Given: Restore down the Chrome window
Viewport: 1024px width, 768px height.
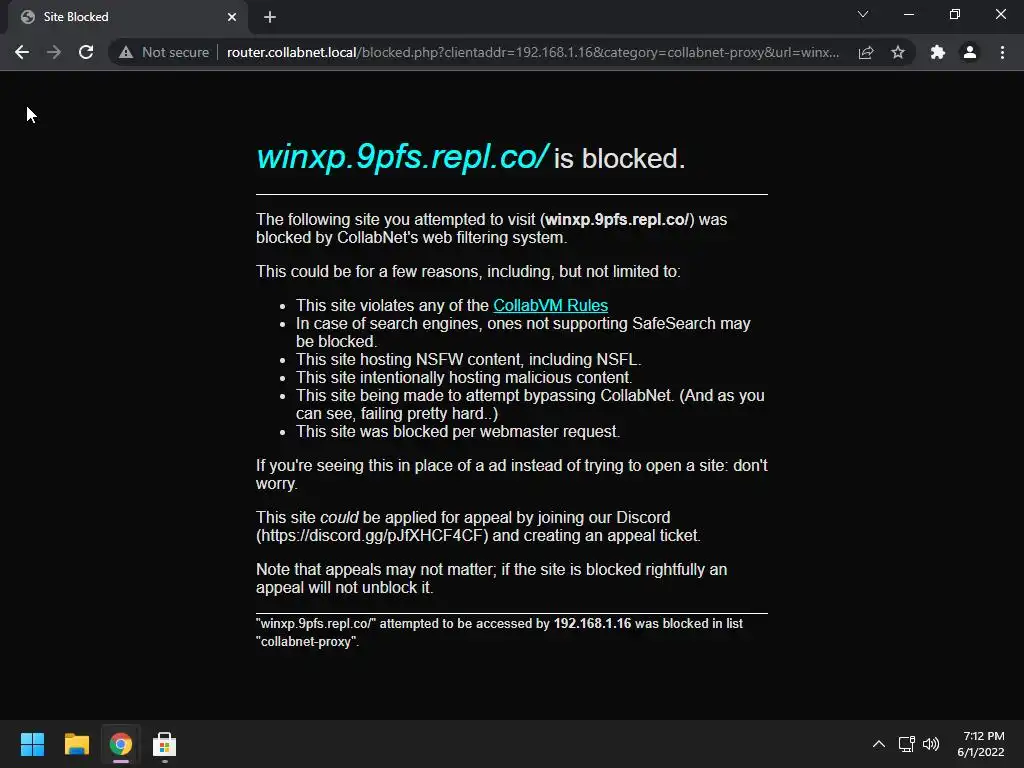Looking at the screenshot, I should 955,14.
